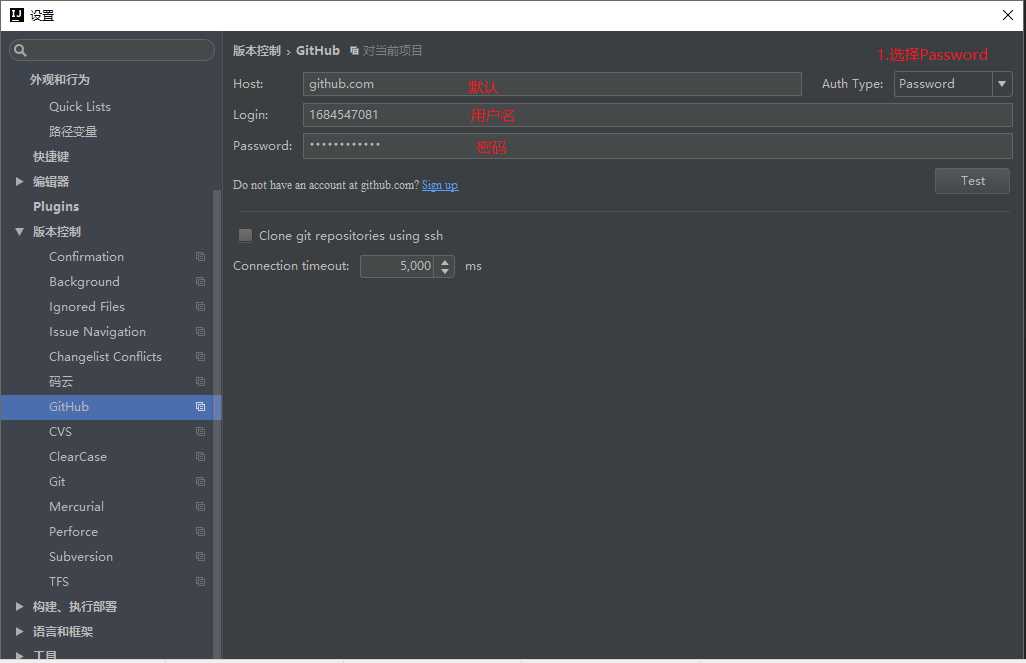
Task: Click the Connection timeout value field
Action: click(397, 266)
